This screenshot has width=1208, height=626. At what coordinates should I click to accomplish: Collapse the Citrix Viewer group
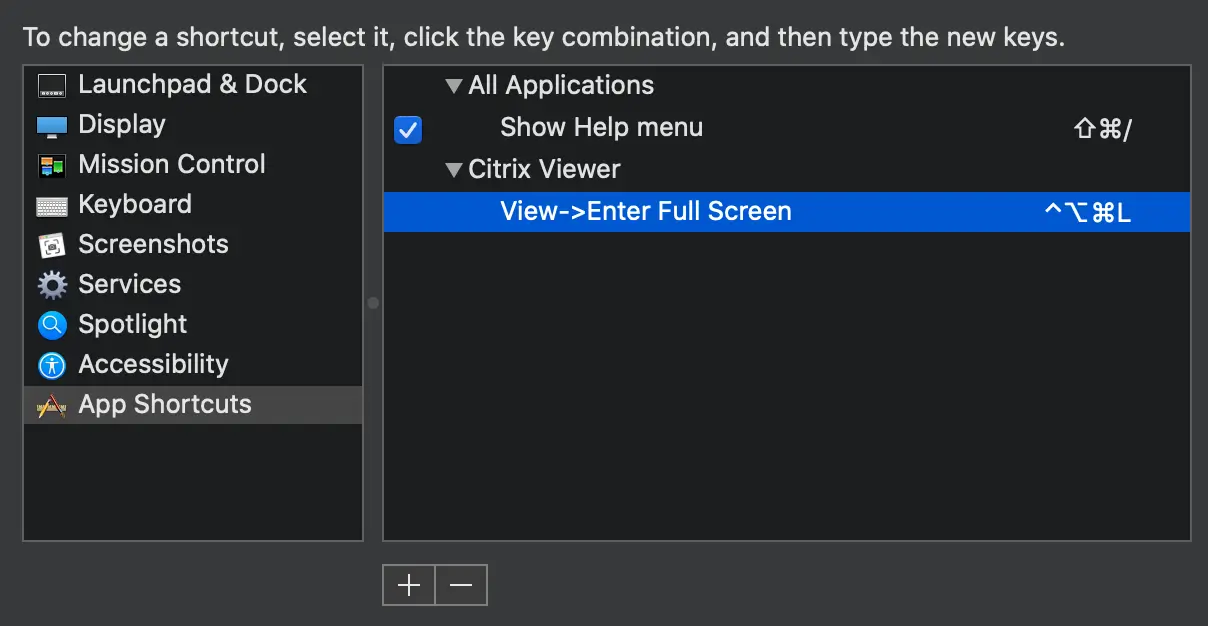pyautogui.click(x=453, y=169)
